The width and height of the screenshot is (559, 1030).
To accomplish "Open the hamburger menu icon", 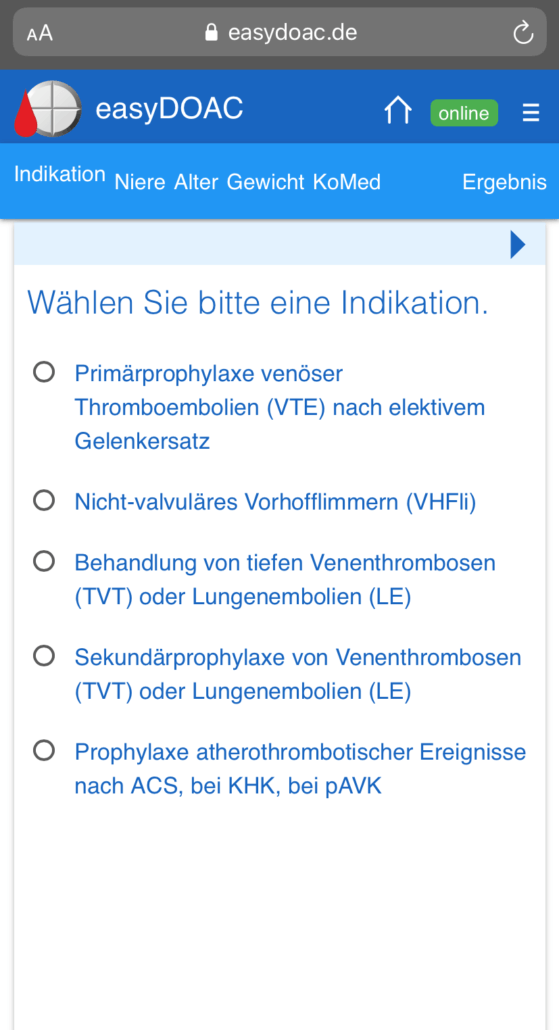I will click(x=531, y=113).
